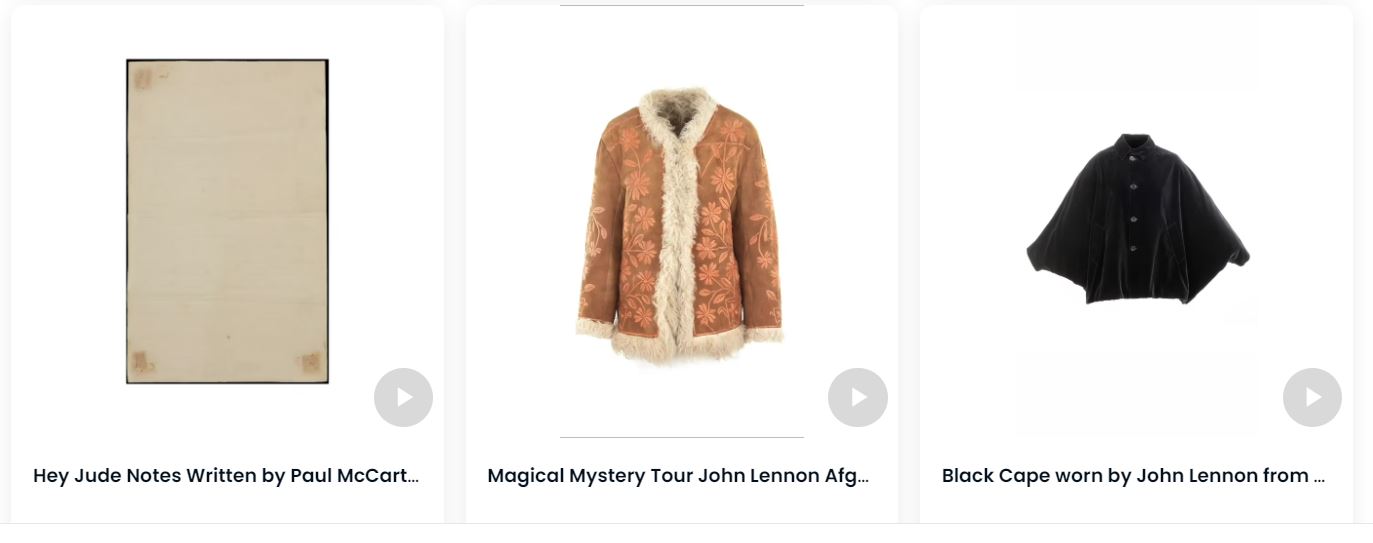The height and width of the screenshot is (543, 1373).
Task: Open the Hey Jude handwritten notes image
Action: tap(227, 221)
